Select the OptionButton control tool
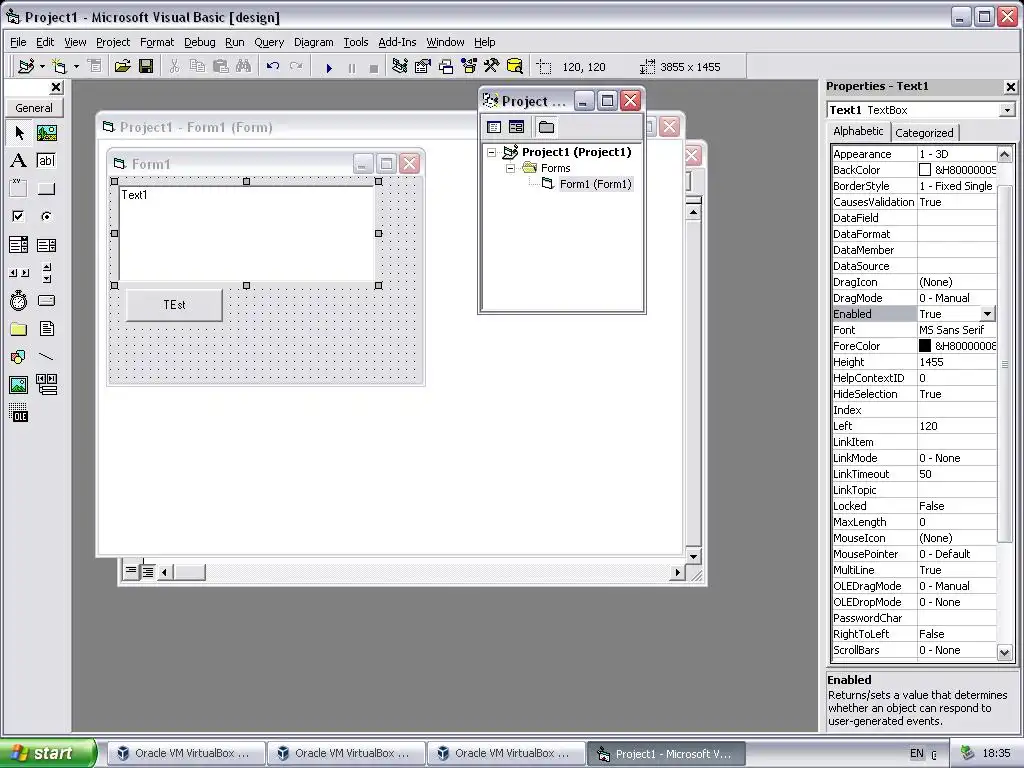This screenshot has width=1024, height=768. tap(46, 216)
